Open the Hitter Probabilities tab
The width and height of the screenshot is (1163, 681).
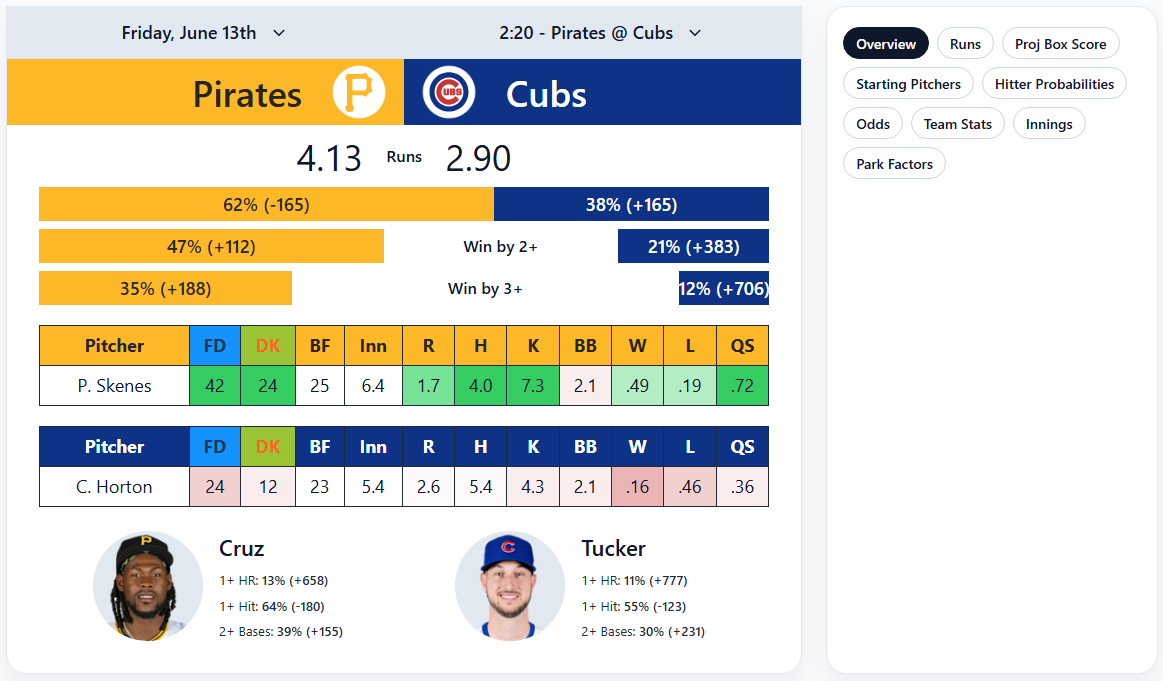coord(1054,83)
